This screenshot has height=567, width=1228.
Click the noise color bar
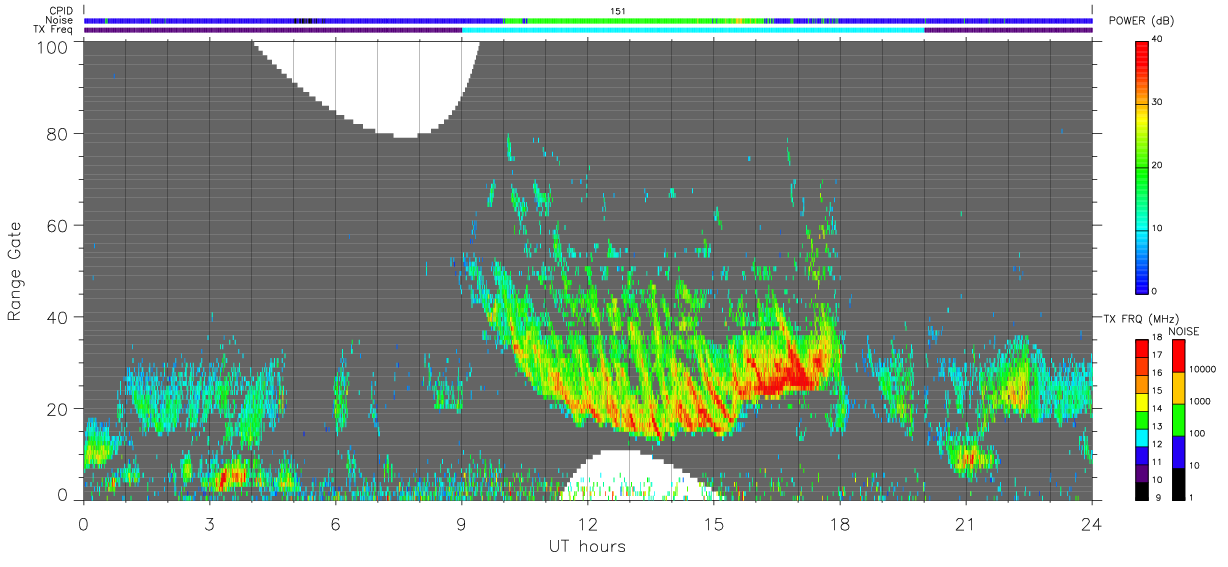pos(1178,419)
